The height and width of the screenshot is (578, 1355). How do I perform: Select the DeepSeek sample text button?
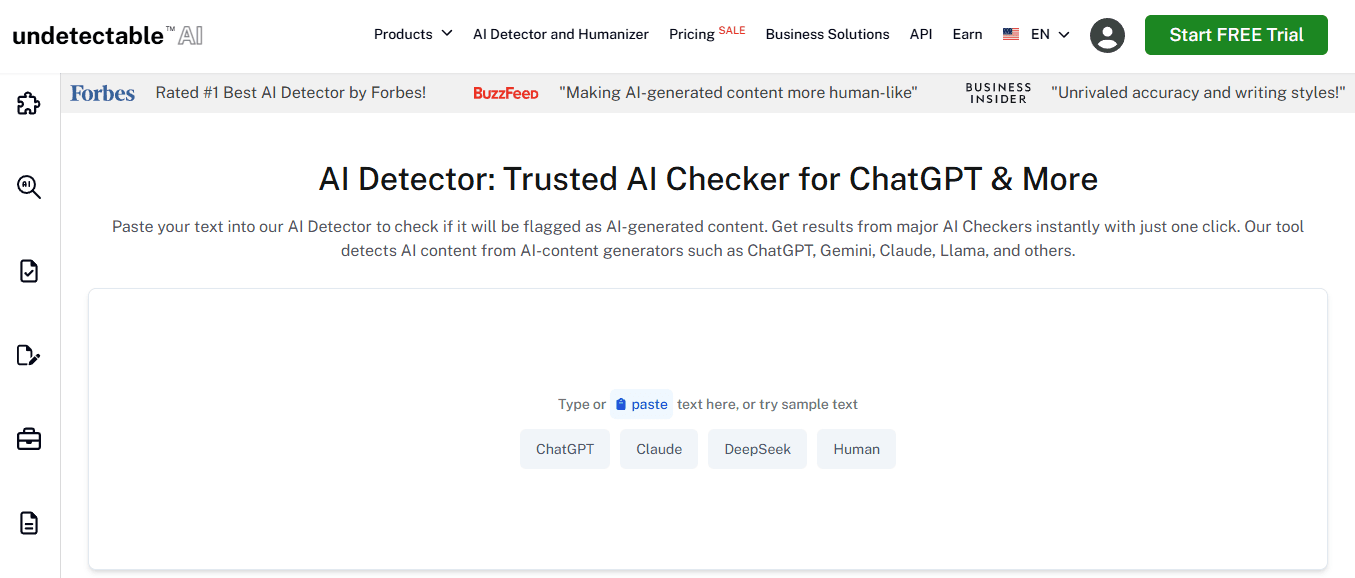tap(757, 448)
